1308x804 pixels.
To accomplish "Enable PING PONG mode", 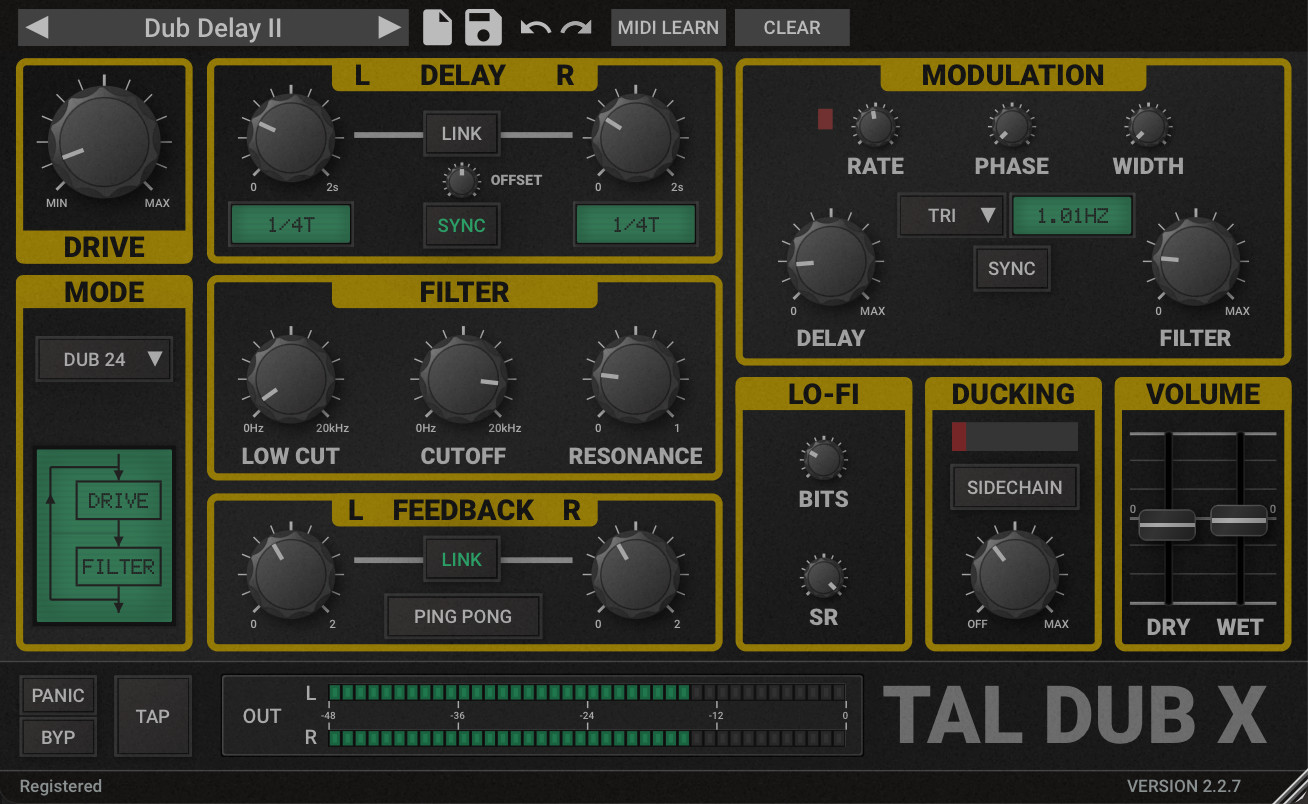I will pyautogui.click(x=463, y=616).
